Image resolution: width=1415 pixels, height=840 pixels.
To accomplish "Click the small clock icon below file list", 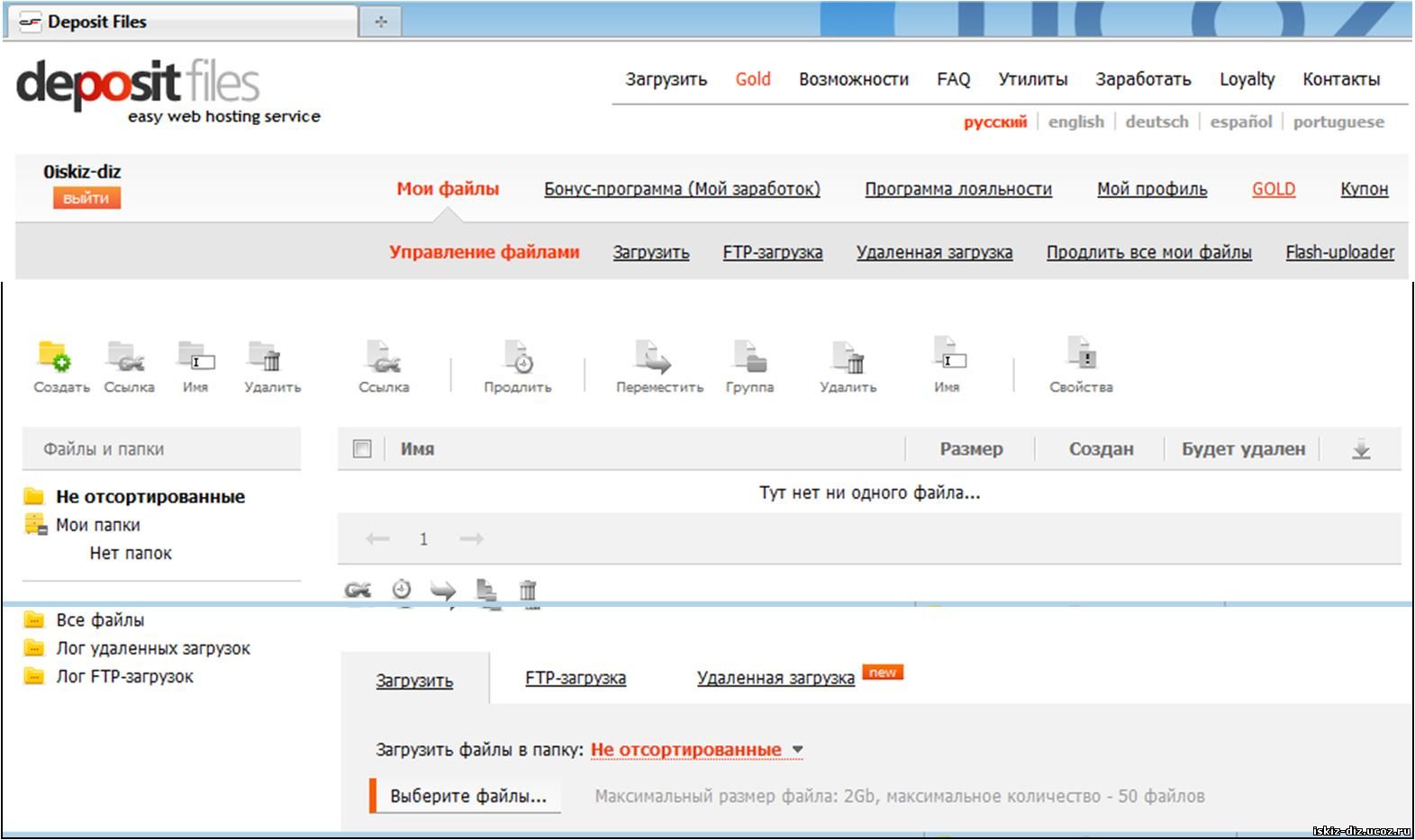I will click(402, 590).
